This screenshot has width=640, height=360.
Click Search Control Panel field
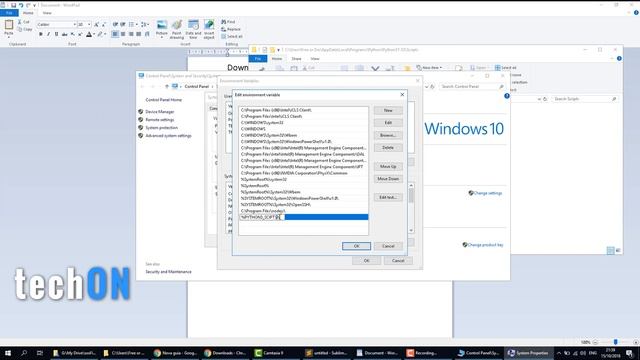[x=472, y=87]
